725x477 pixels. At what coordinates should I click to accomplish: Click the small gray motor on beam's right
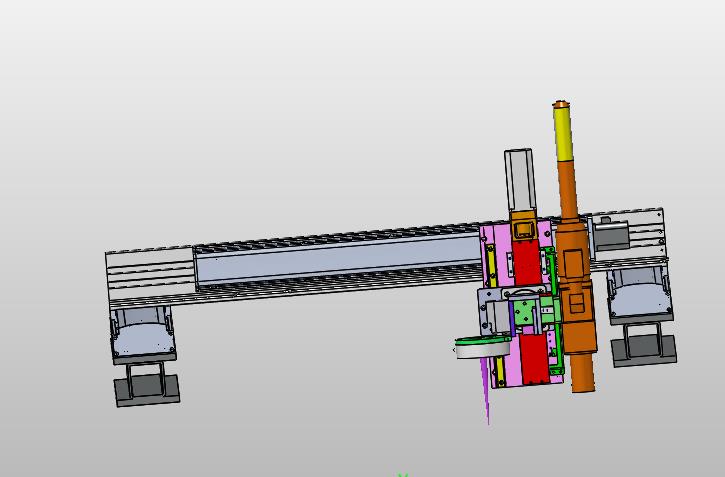tap(610, 234)
